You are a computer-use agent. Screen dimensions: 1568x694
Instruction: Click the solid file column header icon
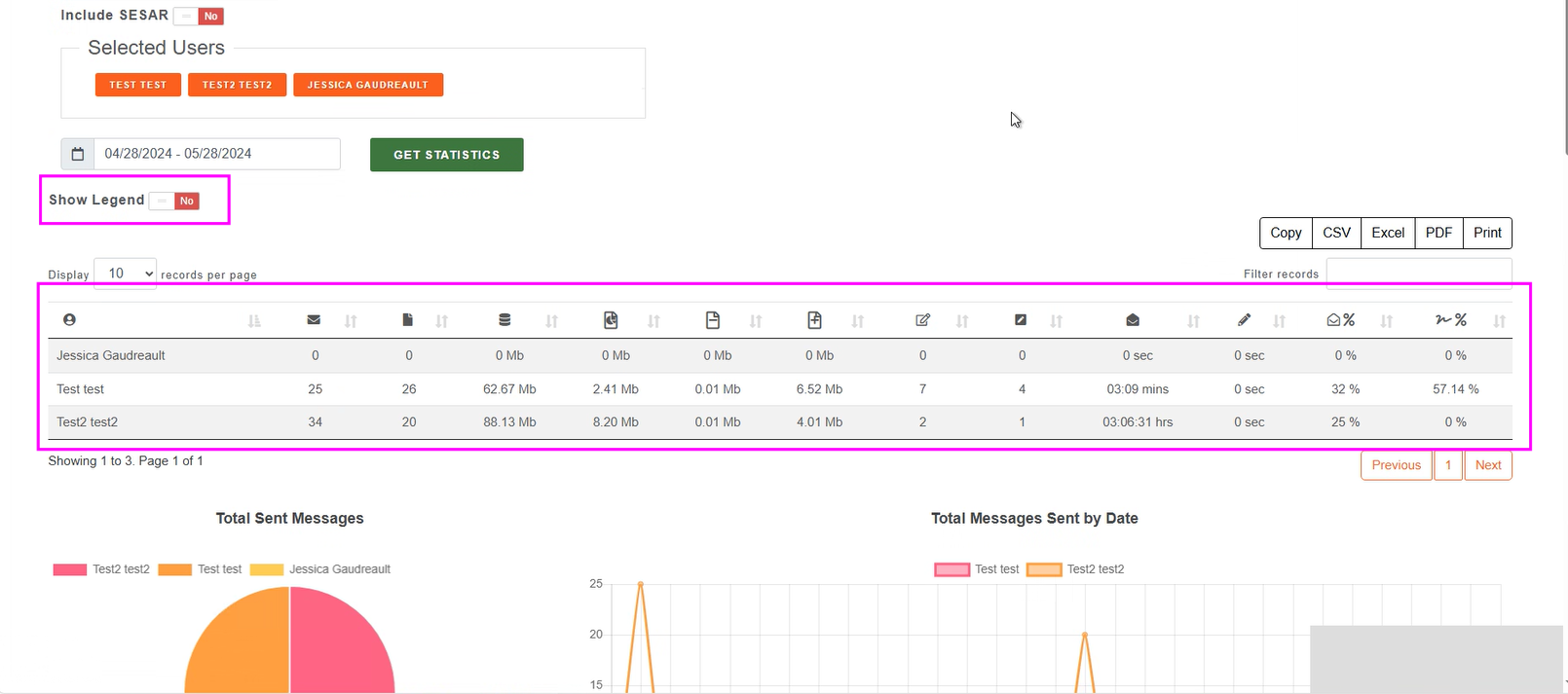coord(408,319)
